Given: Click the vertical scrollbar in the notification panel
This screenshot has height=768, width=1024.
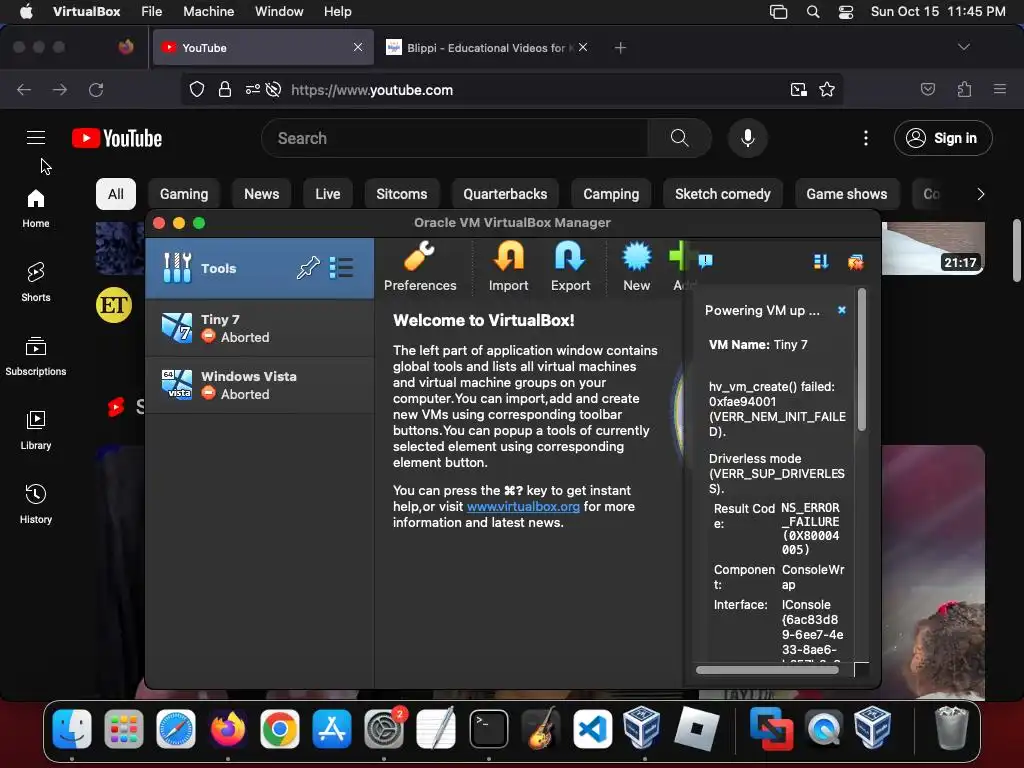Looking at the screenshot, I should tap(862, 360).
